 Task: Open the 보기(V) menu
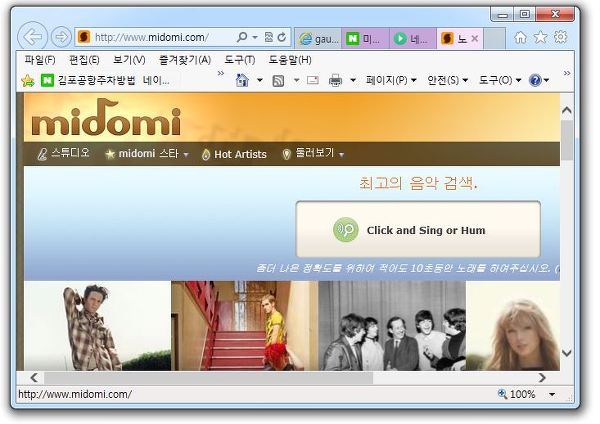[x=129, y=60]
